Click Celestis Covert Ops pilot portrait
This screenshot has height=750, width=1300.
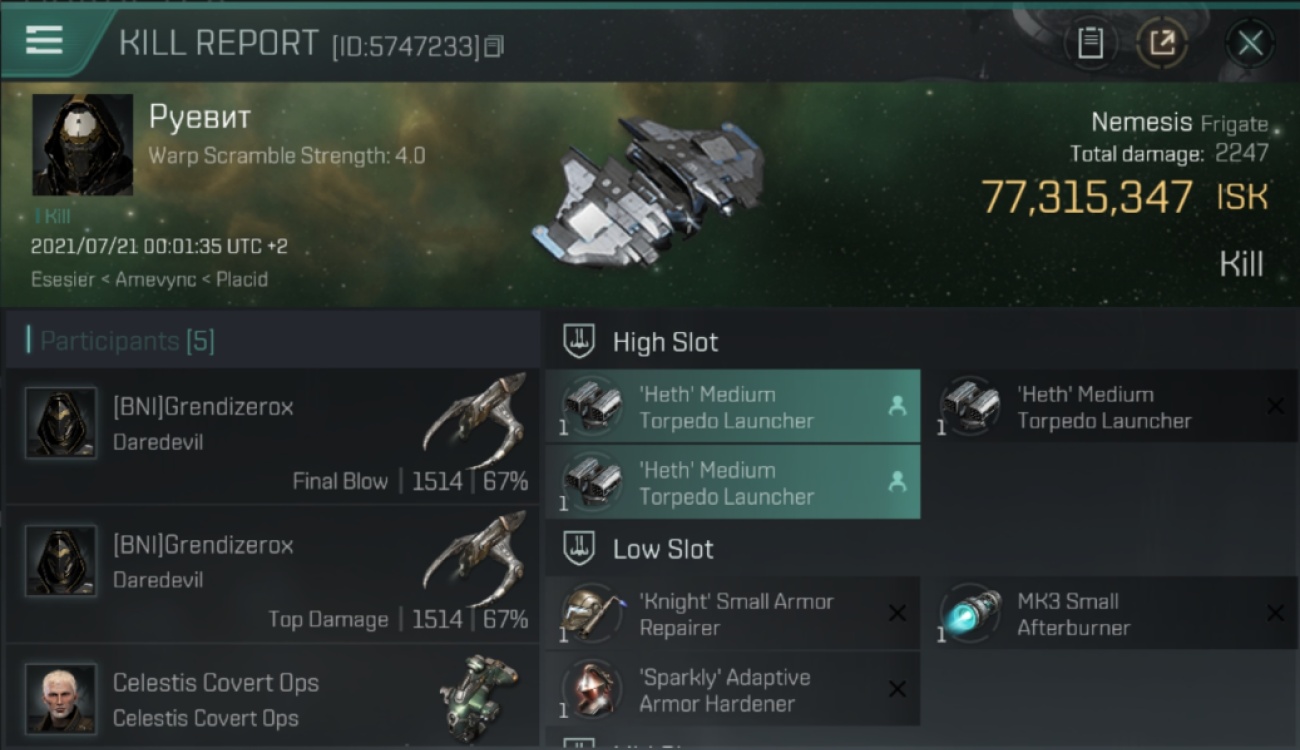pos(61,698)
